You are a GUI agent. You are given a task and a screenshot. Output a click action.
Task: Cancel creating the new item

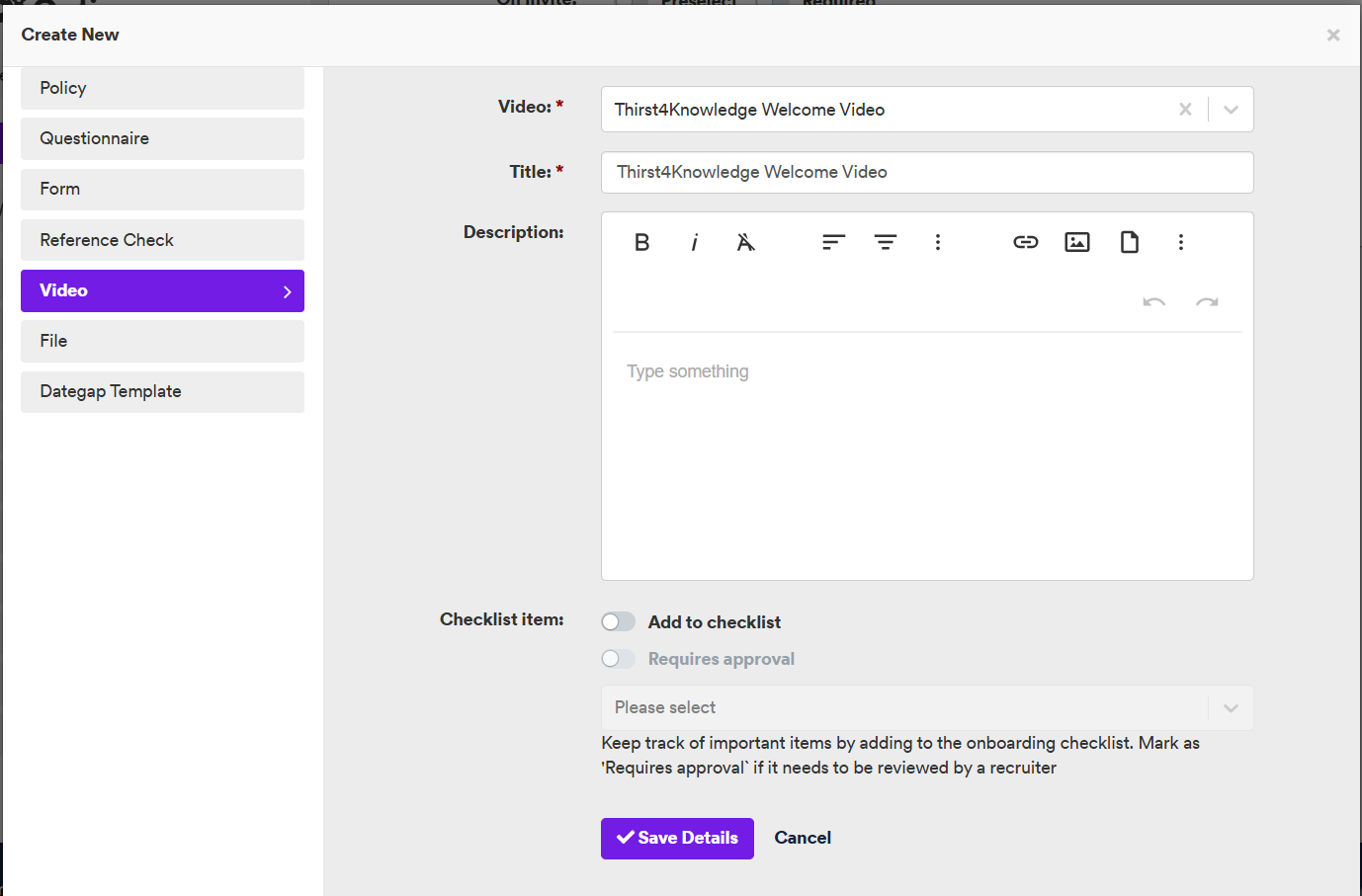pyautogui.click(x=803, y=838)
